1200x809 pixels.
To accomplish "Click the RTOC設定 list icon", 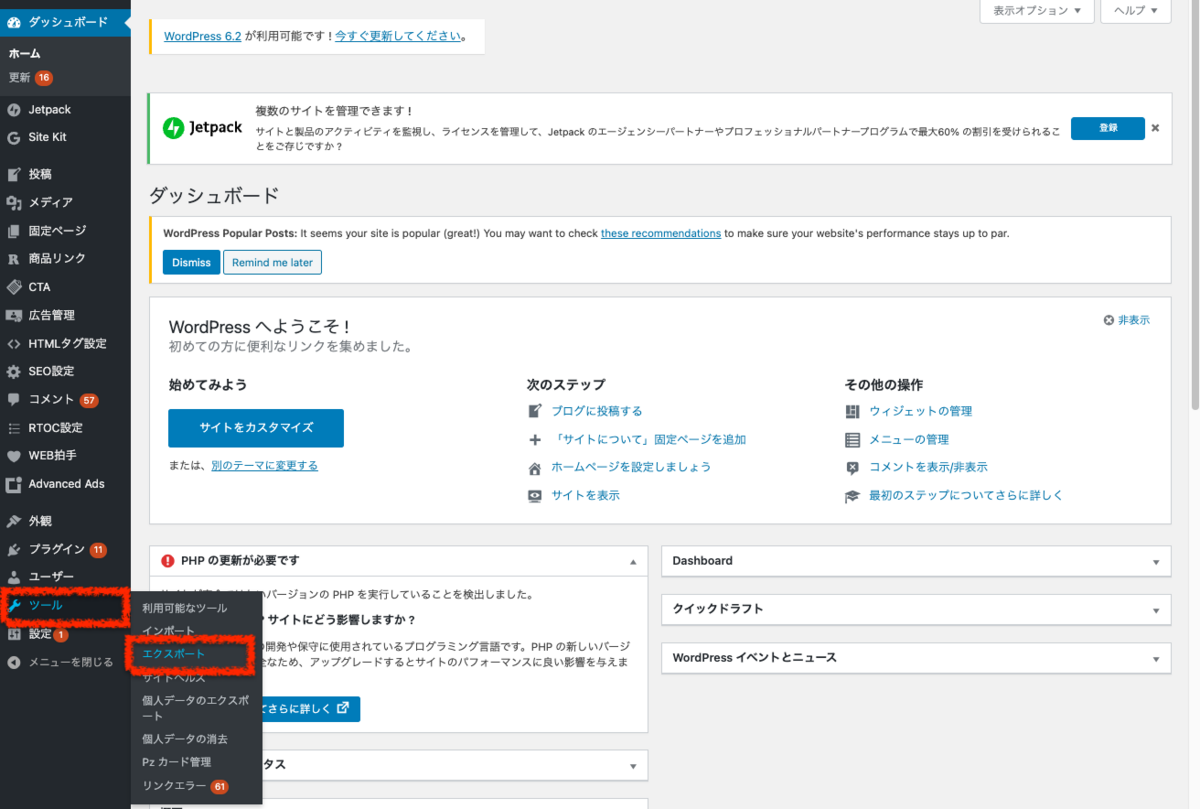I will point(14,428).
